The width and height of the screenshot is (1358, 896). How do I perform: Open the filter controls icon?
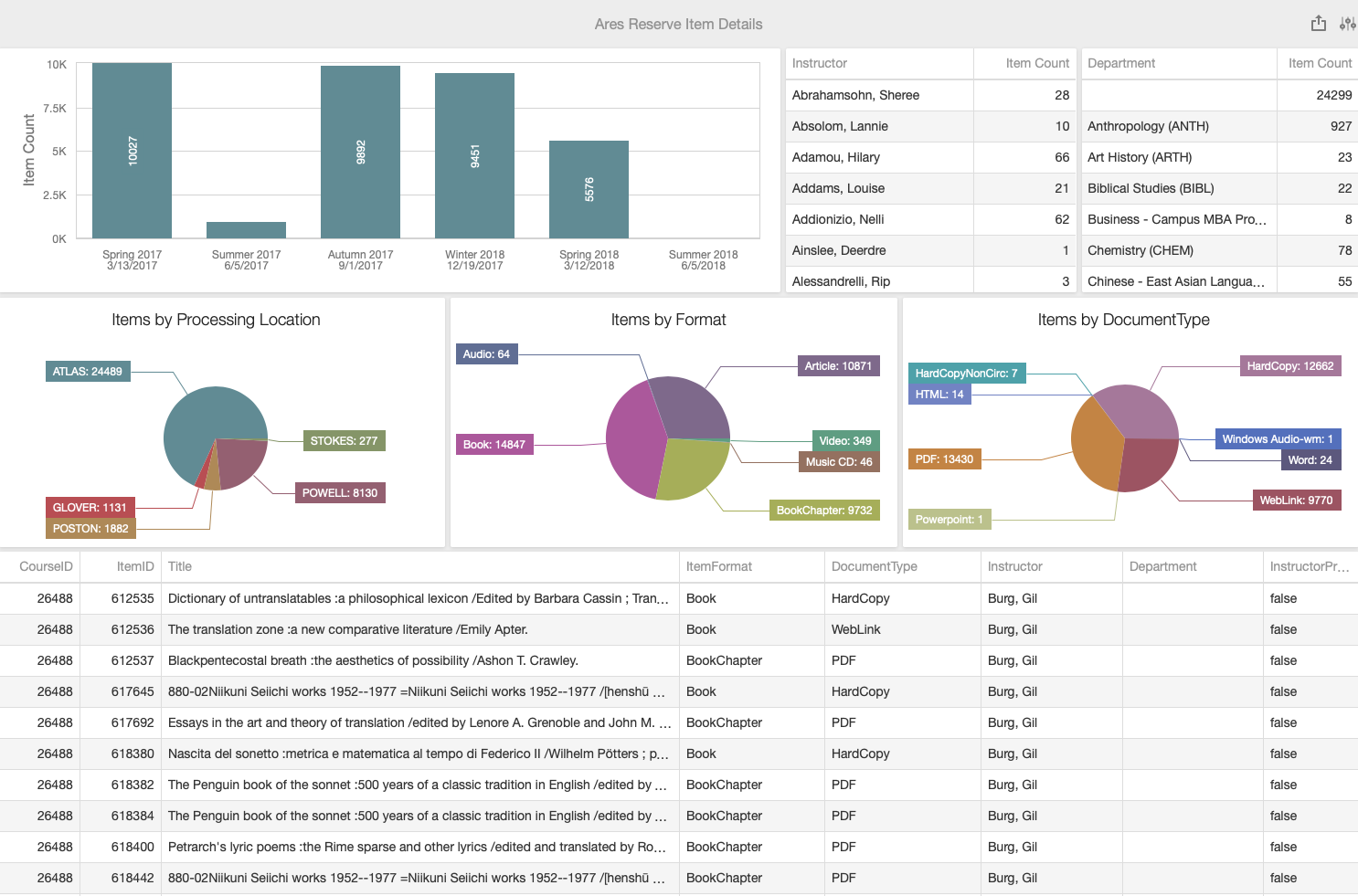pos(1348,23)
